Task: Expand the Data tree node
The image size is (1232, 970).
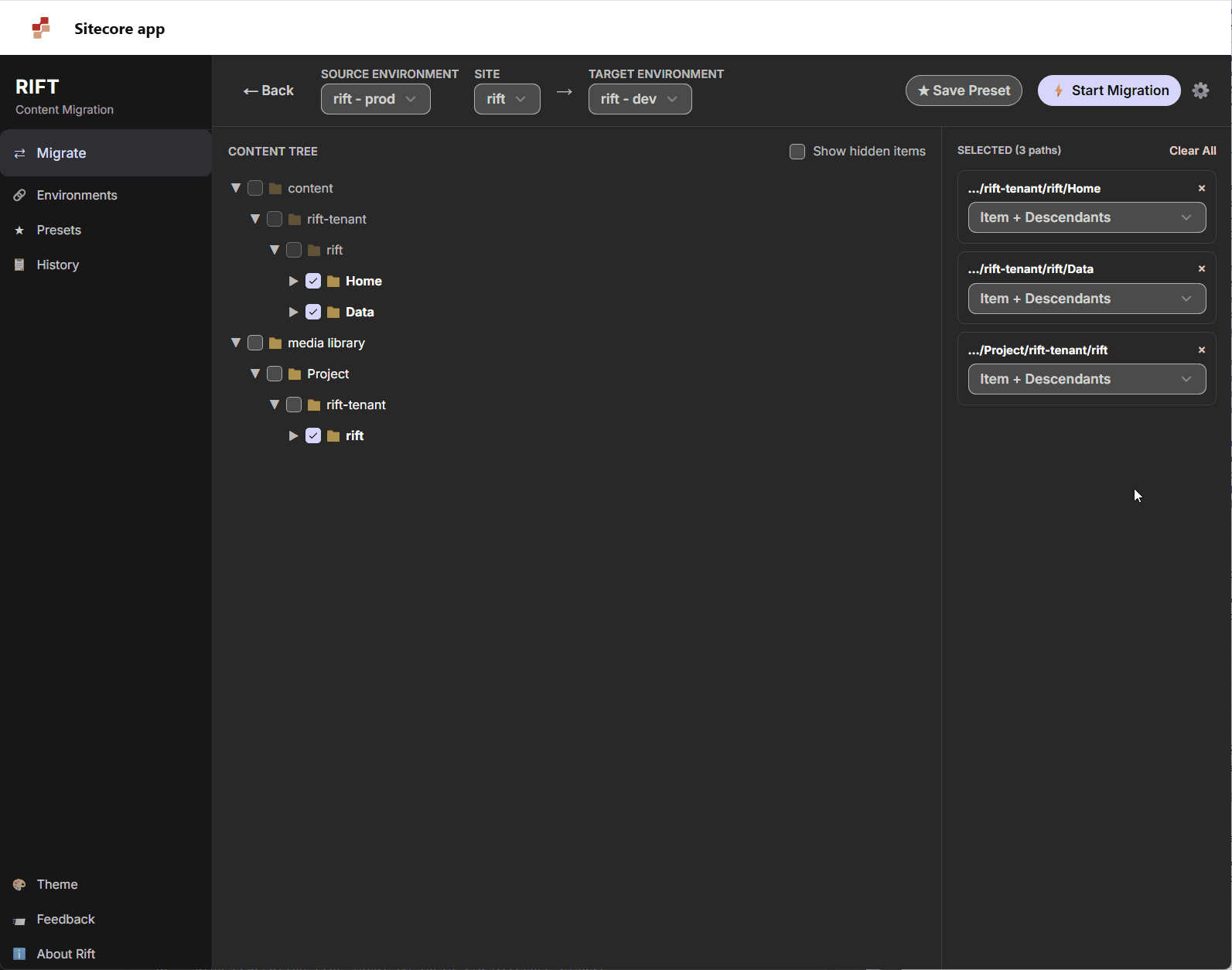Action: (294, 312)
